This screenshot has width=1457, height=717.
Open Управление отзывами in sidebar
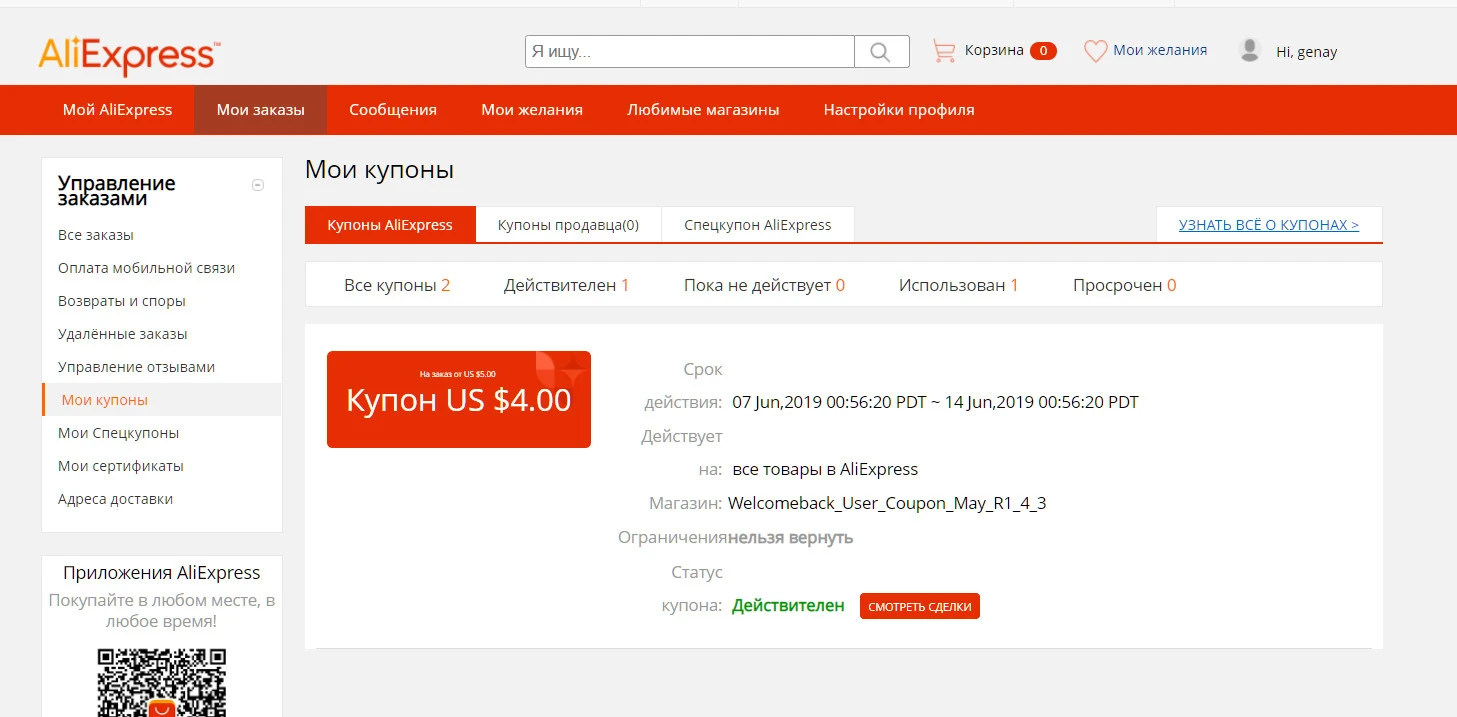pos(137,367)
